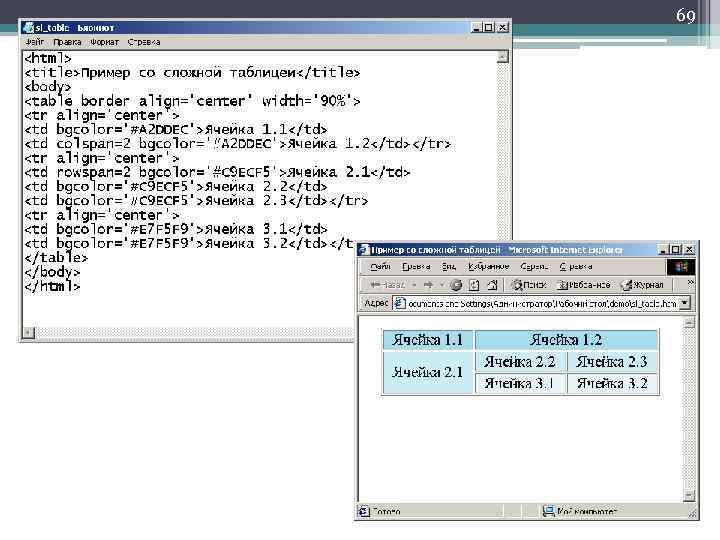Open Справка menu in Internet Explorer
720x540 pixels.
[575, 266]
